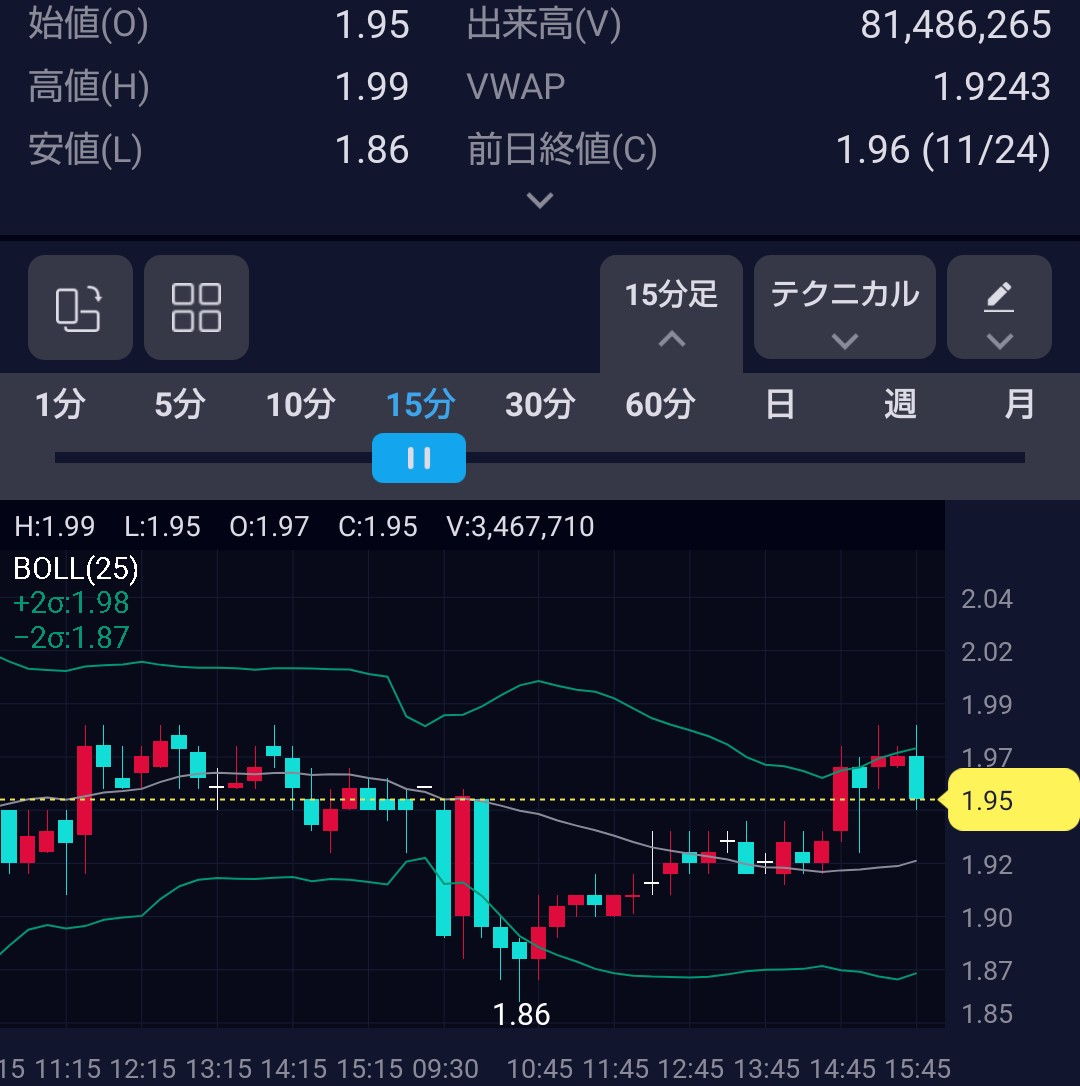The width and height of the screenshot is (1080, 1086).
Task: Click the blue timeframe slider handle
Action: [x=419, y=458]
